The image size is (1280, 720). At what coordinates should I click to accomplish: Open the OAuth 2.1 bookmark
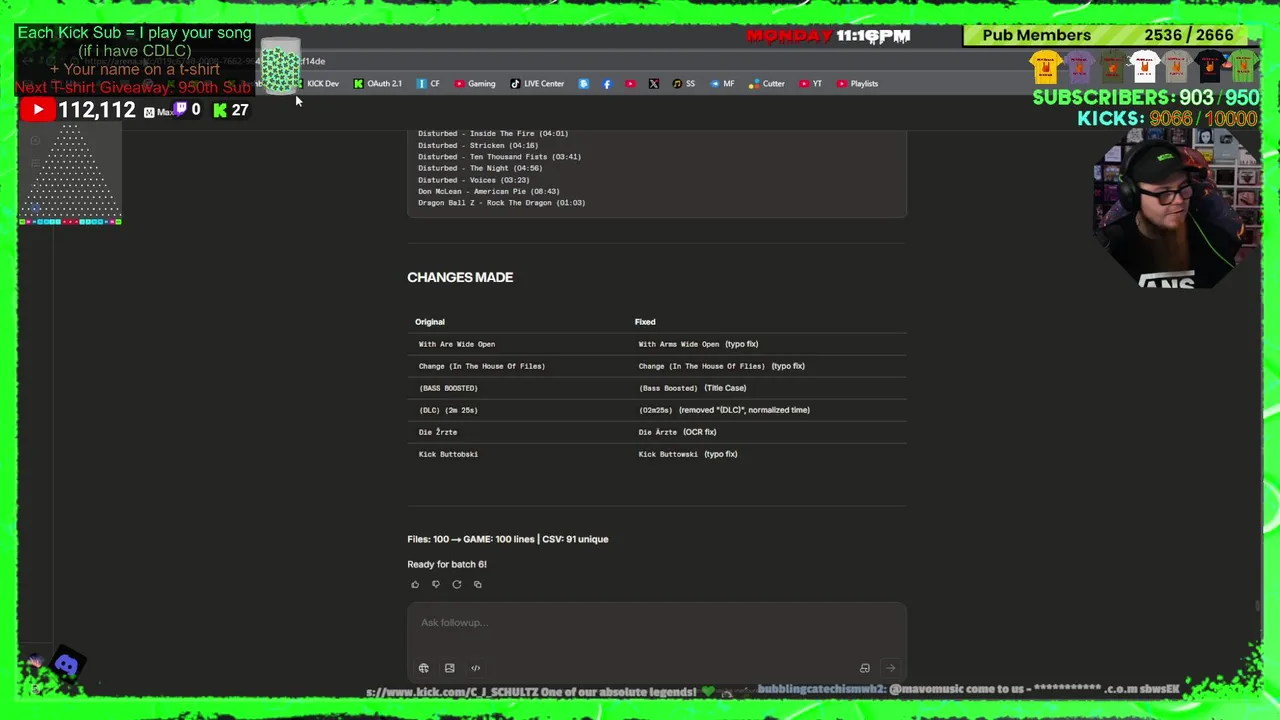click(378, 84)
